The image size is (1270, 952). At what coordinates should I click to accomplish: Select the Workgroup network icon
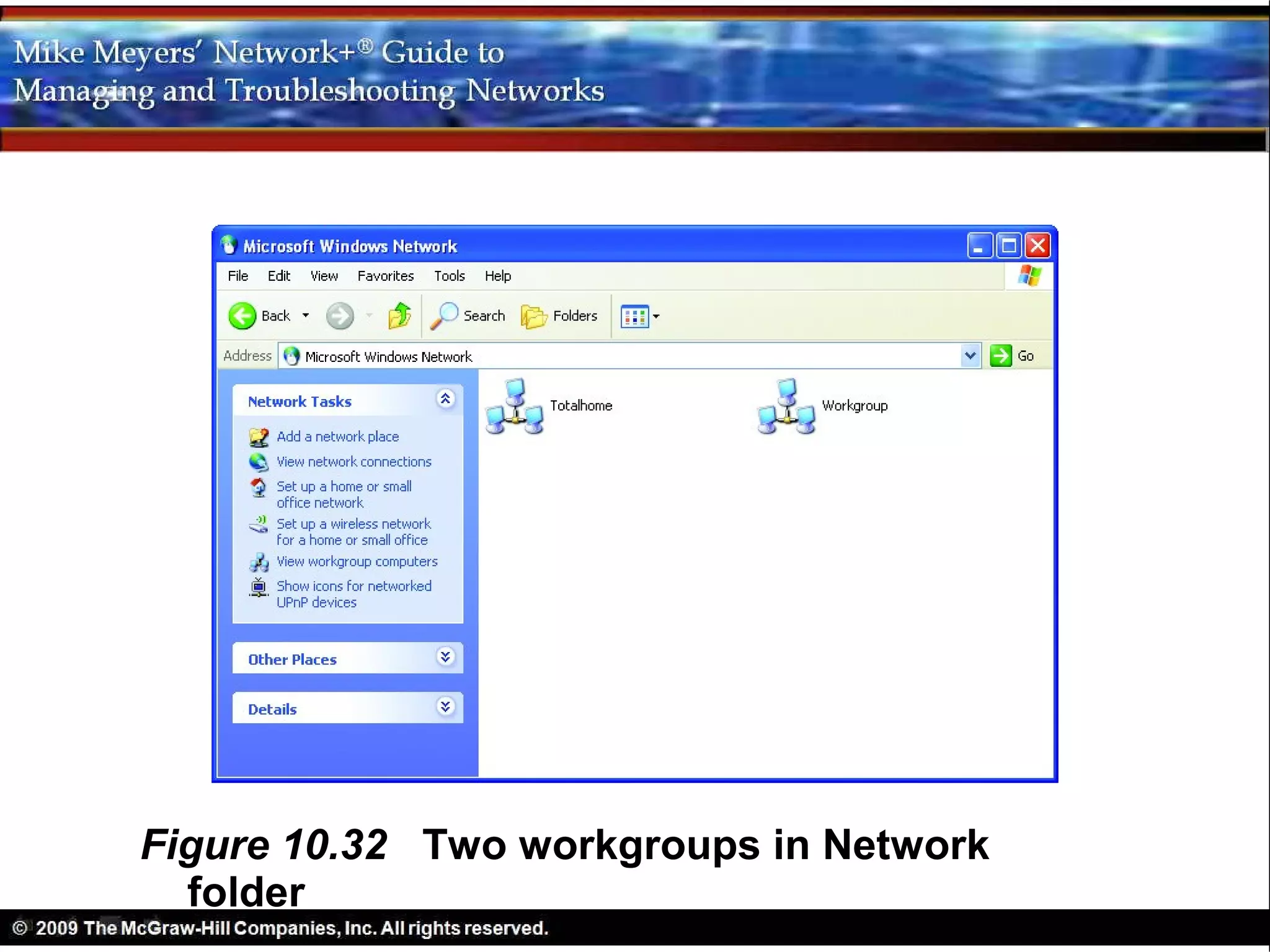pos(786,407)
